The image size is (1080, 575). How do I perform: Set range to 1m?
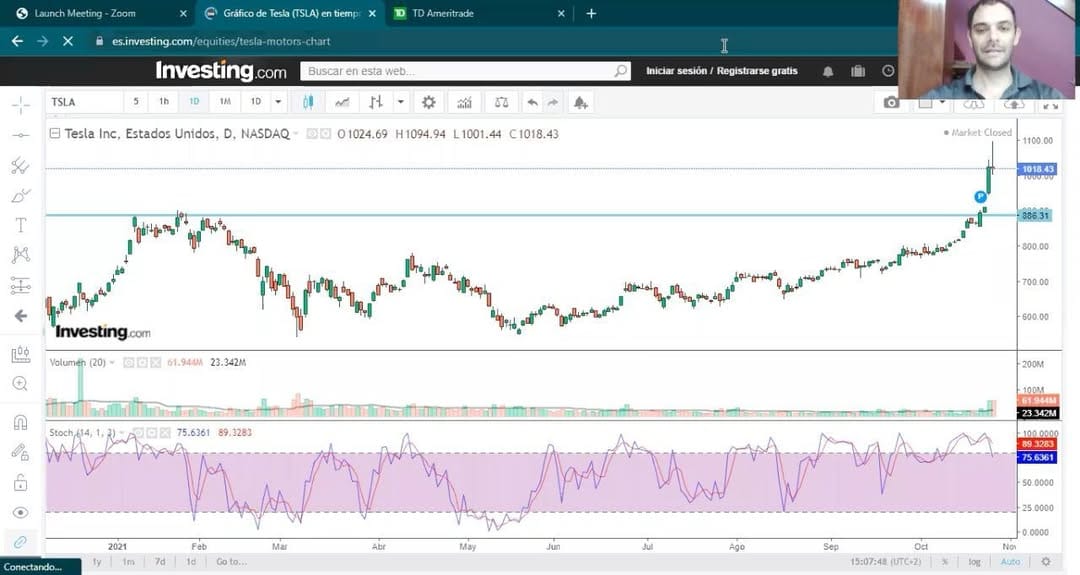click(128, 562)
